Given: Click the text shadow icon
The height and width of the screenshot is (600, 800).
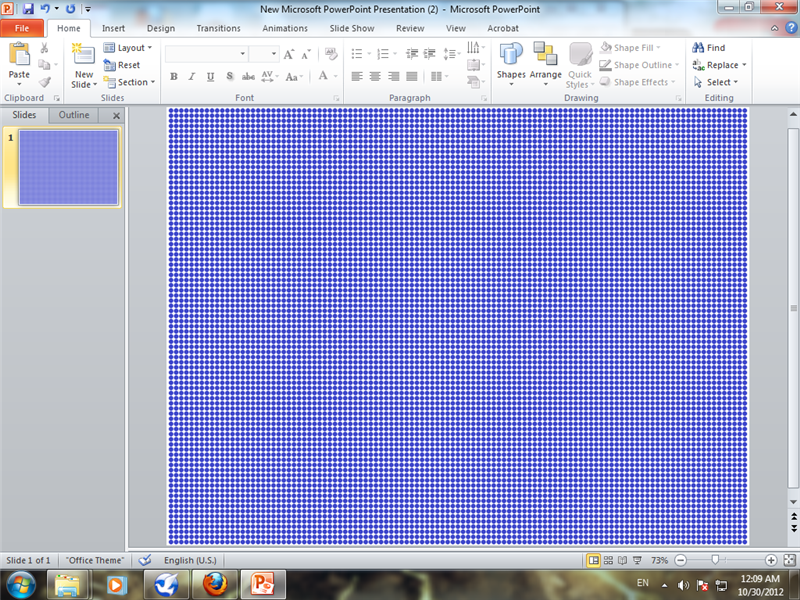Looking at the screenshot, I should 231,76.
